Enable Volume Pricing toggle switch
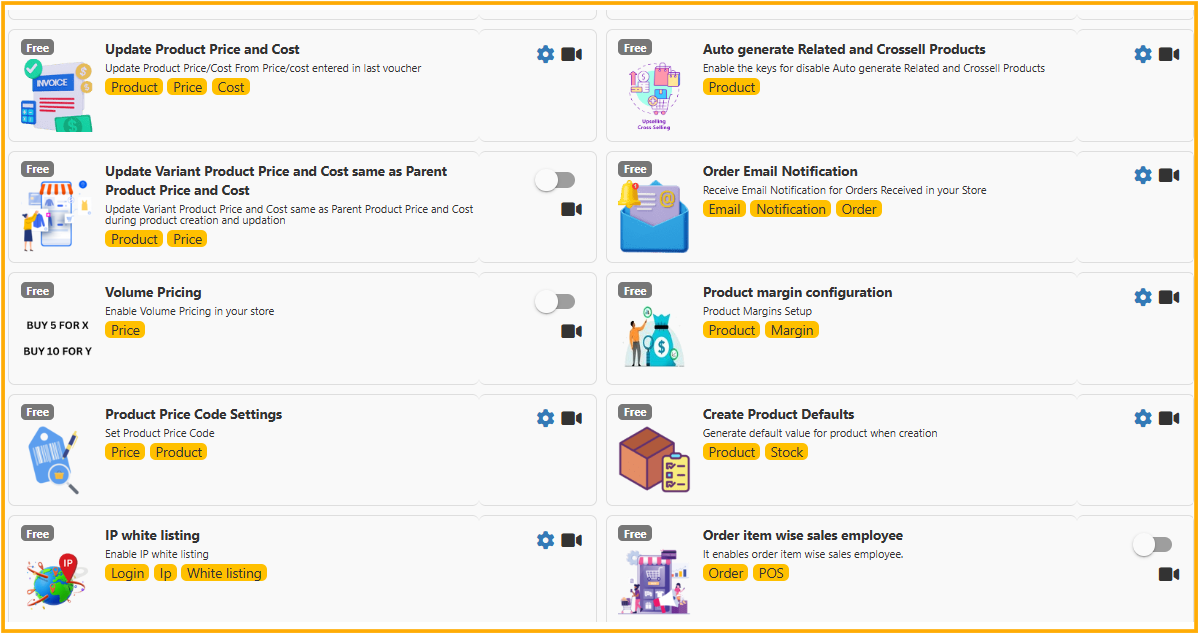 tap(555, 302)
